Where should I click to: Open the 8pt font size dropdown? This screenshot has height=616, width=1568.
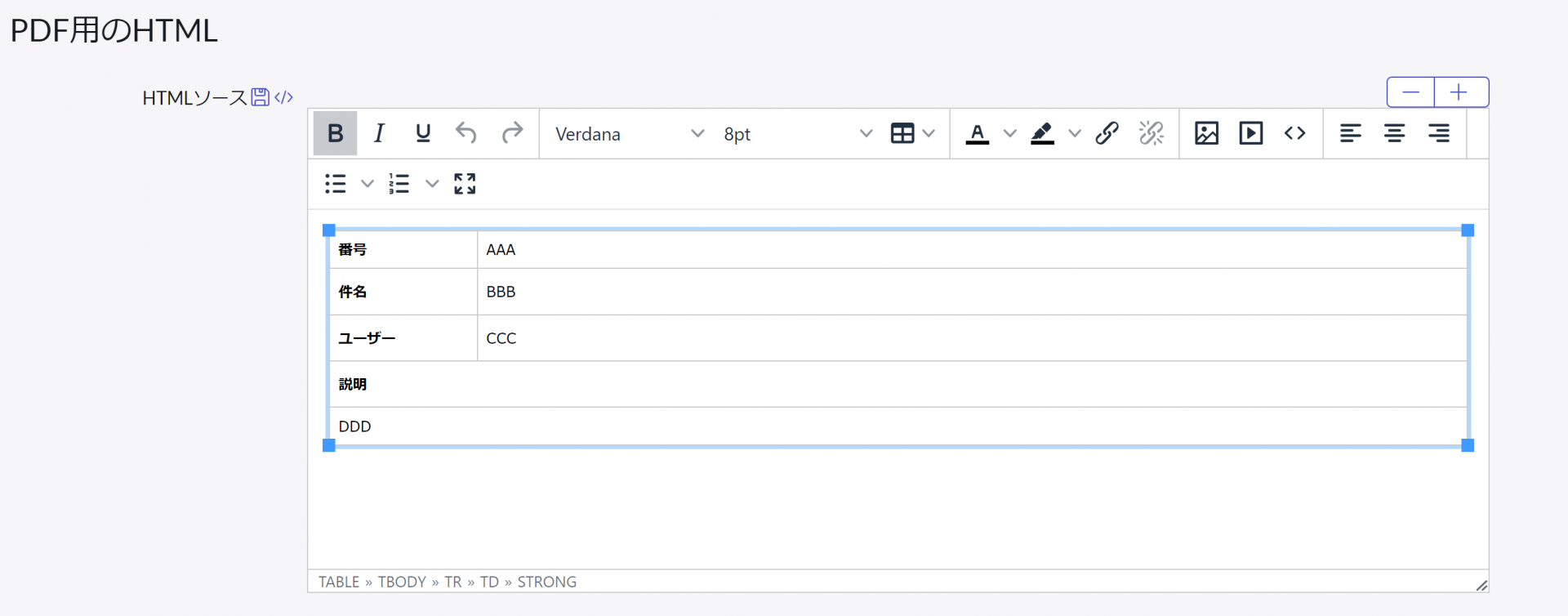point(797,134)
